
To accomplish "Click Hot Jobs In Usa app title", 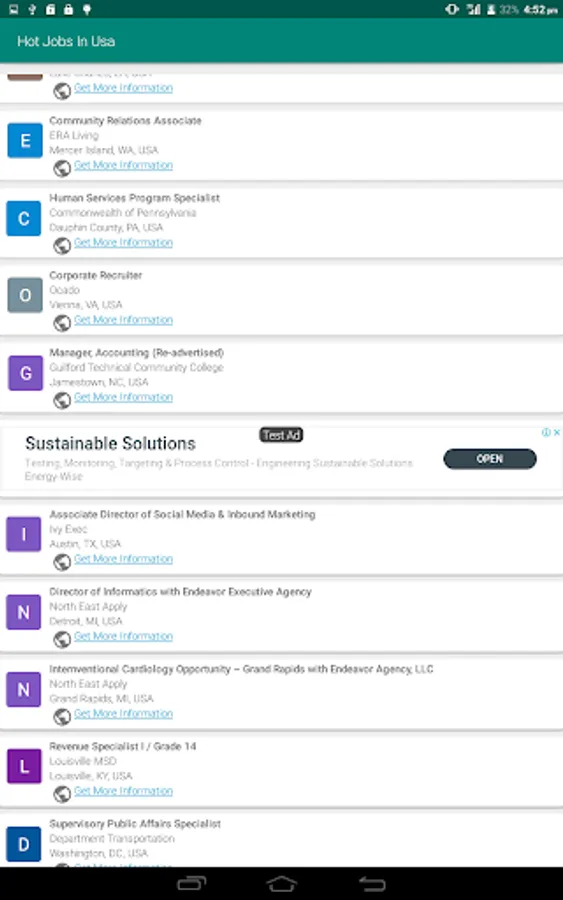I will 66,41.
